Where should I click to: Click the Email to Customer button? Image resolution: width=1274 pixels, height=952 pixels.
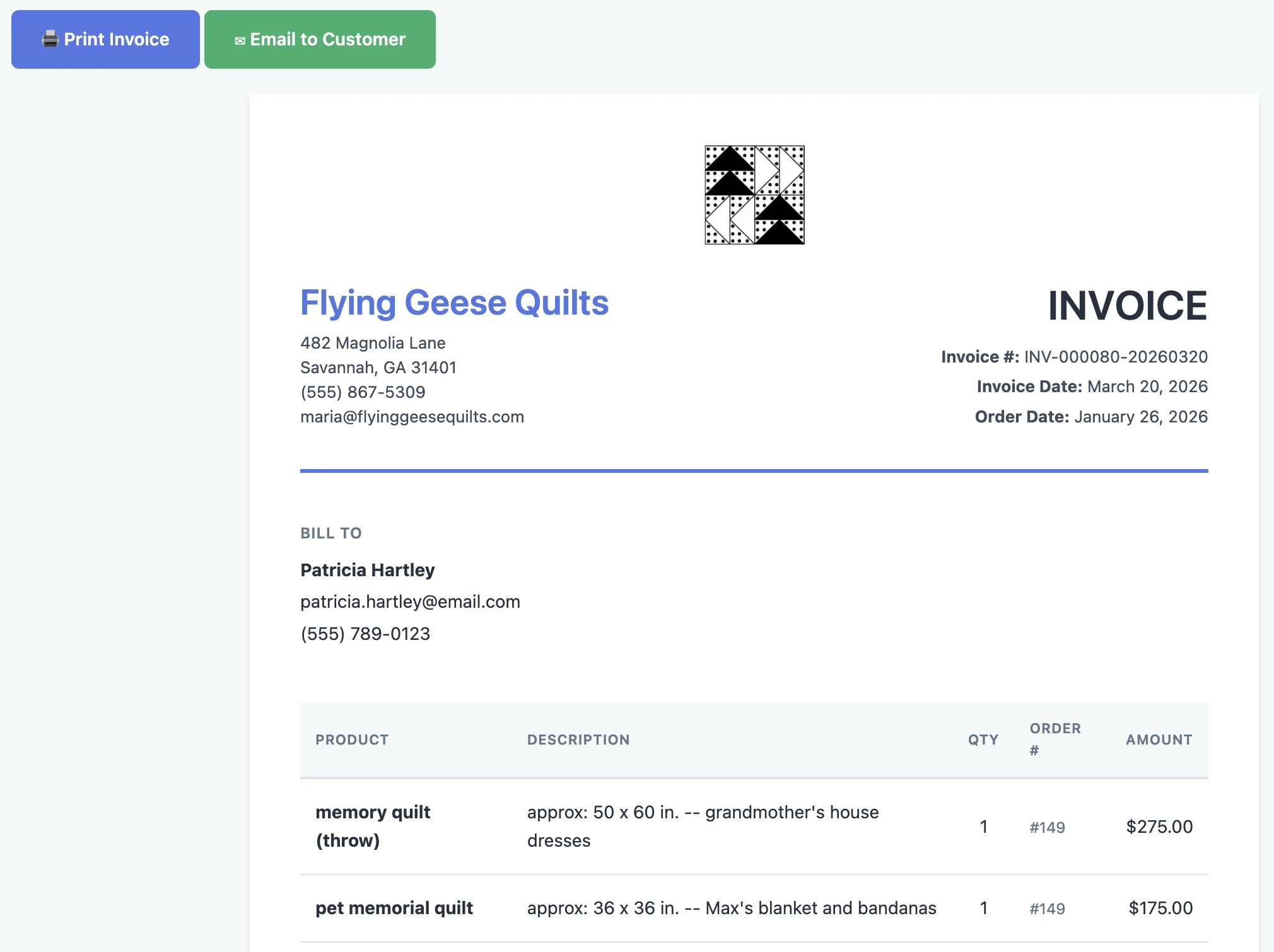click(x=320, y=39)
